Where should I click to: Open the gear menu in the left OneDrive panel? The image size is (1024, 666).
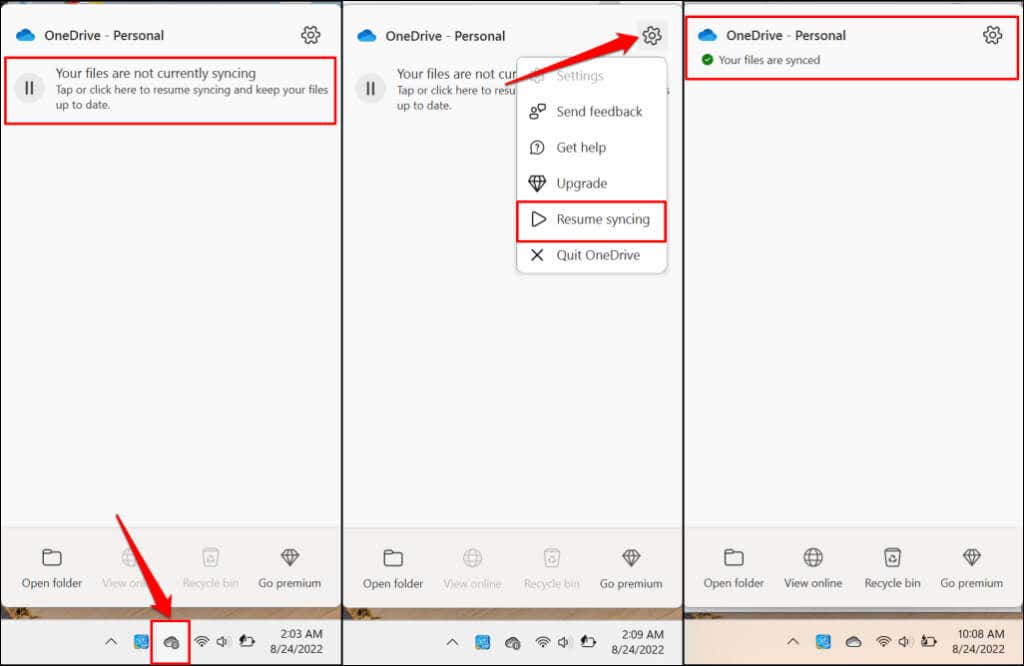click(311, 35)
